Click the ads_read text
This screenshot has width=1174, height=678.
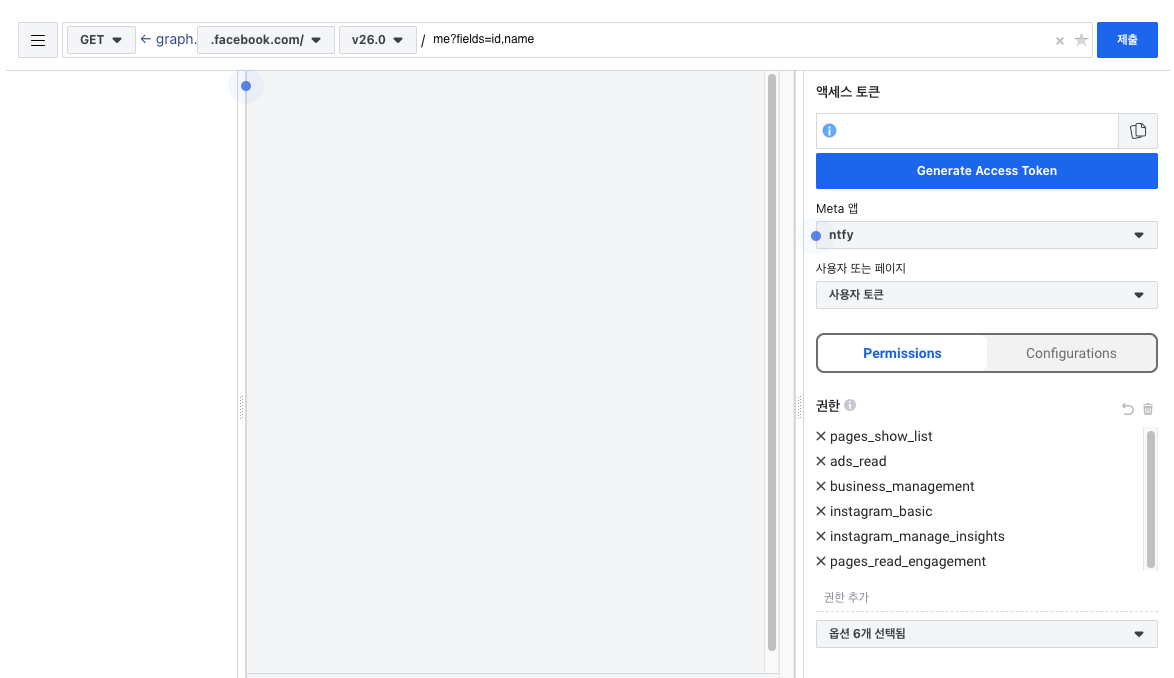(x=858, y=461)
